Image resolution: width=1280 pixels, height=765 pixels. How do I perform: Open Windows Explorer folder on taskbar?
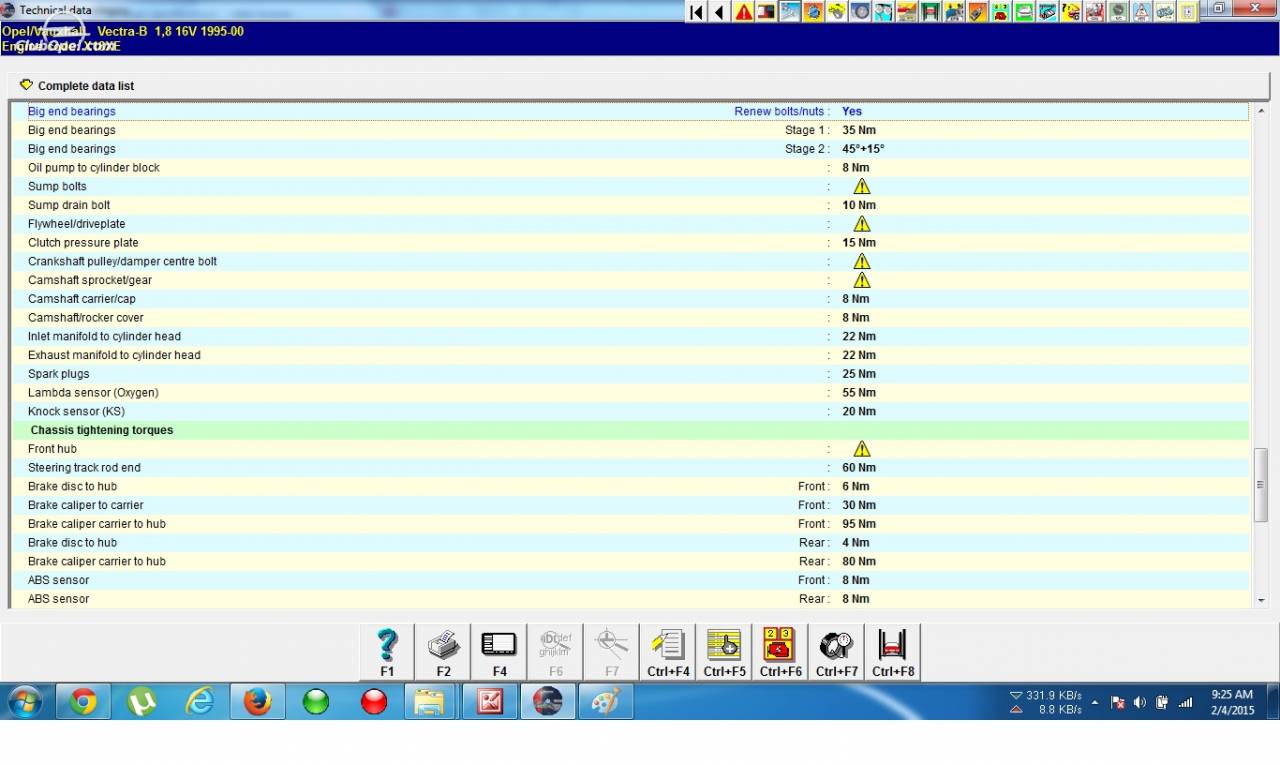pos(431,702)
